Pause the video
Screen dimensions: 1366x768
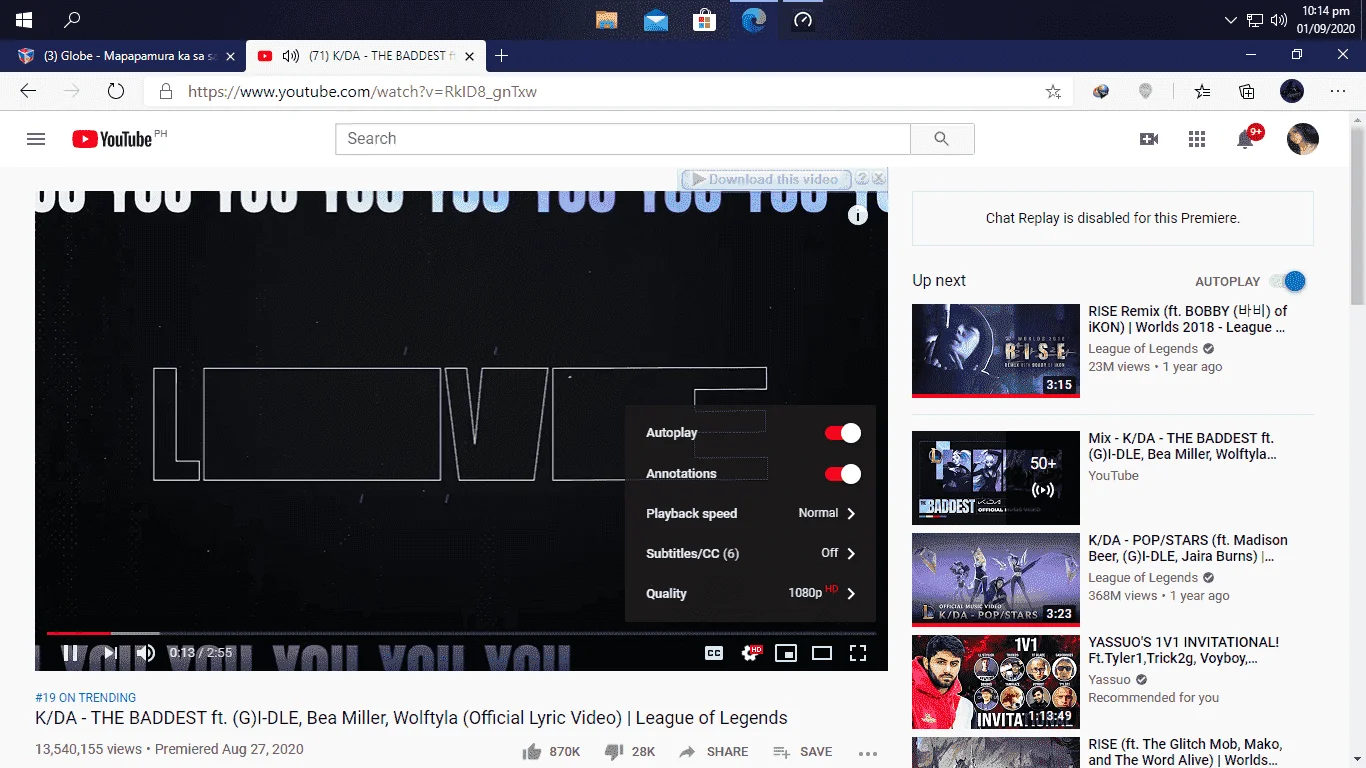click(x=71, y=653)
